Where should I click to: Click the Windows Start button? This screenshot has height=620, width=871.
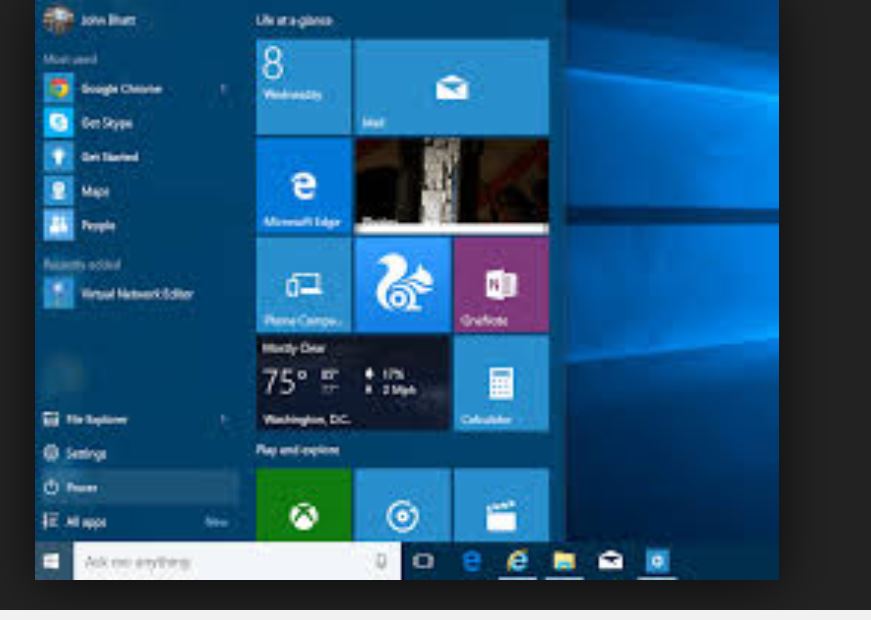coord(52,562)
